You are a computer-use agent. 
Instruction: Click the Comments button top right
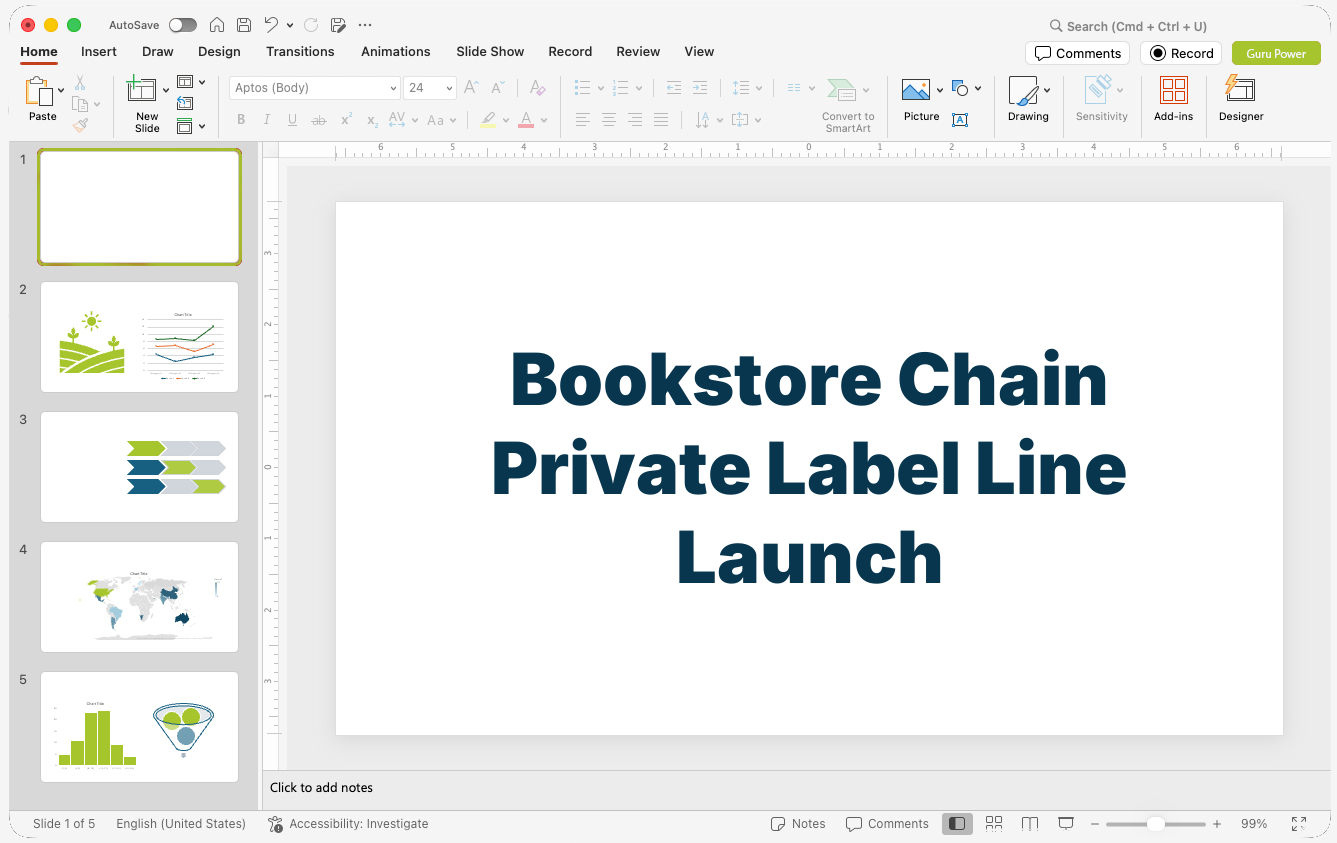[x=1077, y=53]
